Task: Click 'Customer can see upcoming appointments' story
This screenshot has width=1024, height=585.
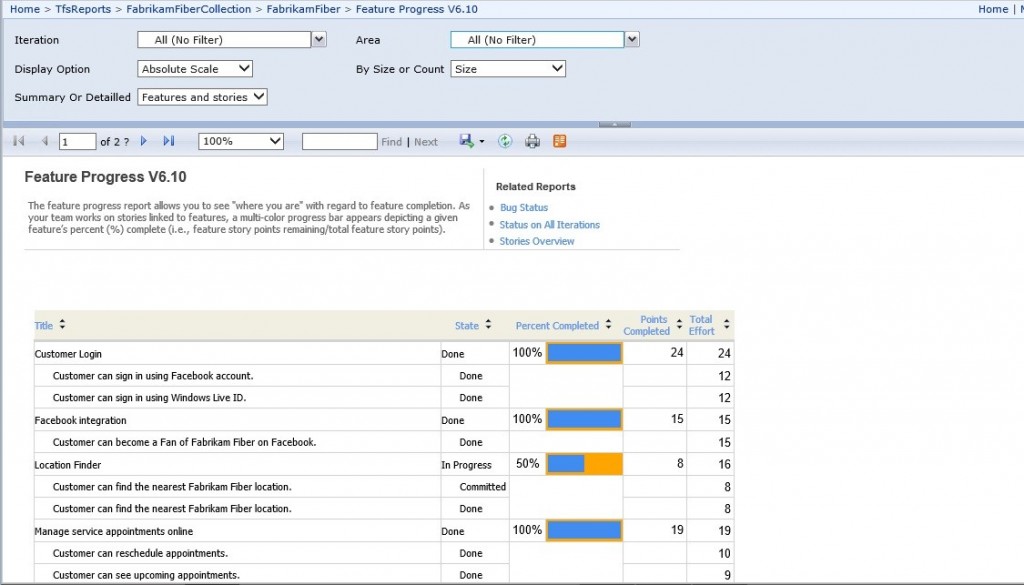Action: click(146, 575)
